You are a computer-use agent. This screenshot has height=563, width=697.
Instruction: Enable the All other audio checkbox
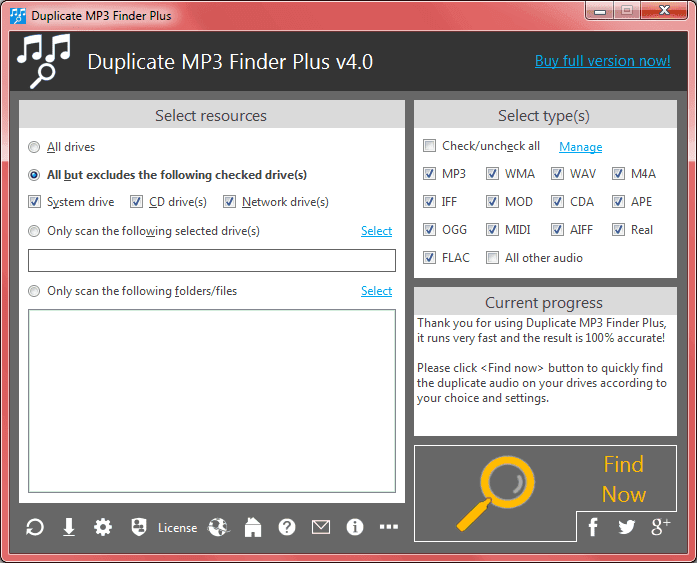pos(492,258)
